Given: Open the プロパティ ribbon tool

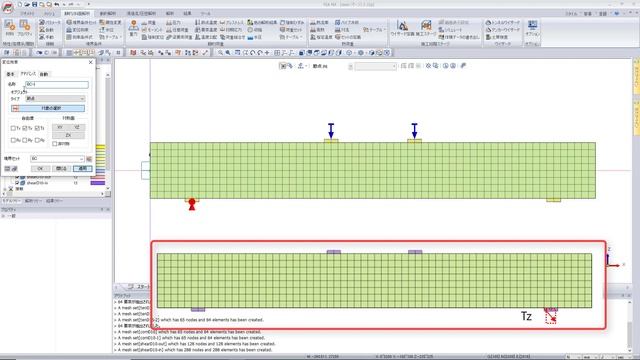Looking at the screenshot, I should tap(25, 28).
